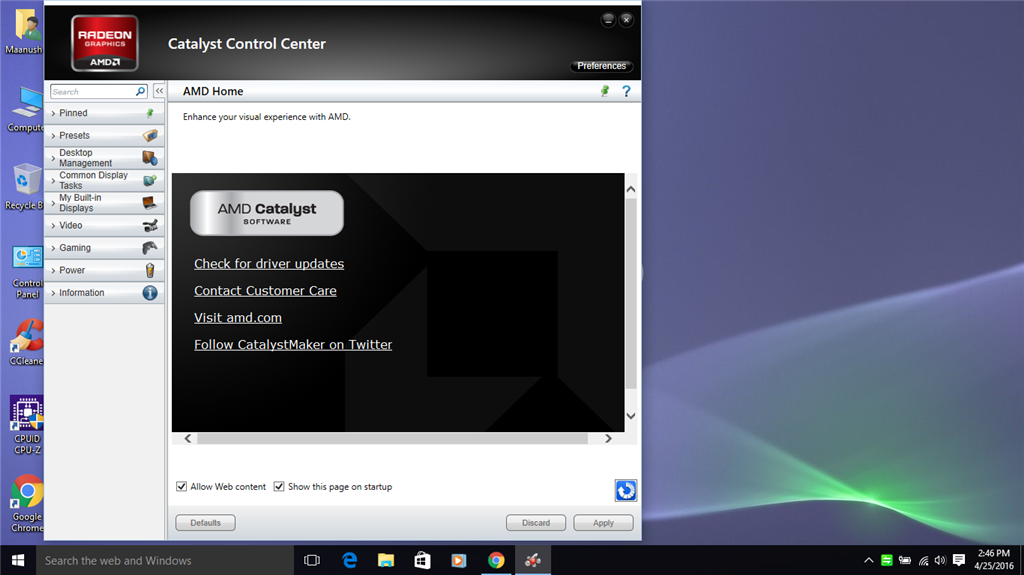Click the scroll right arrow in web panel
Screen dimensions: 1024x575
tap(608, 438)
